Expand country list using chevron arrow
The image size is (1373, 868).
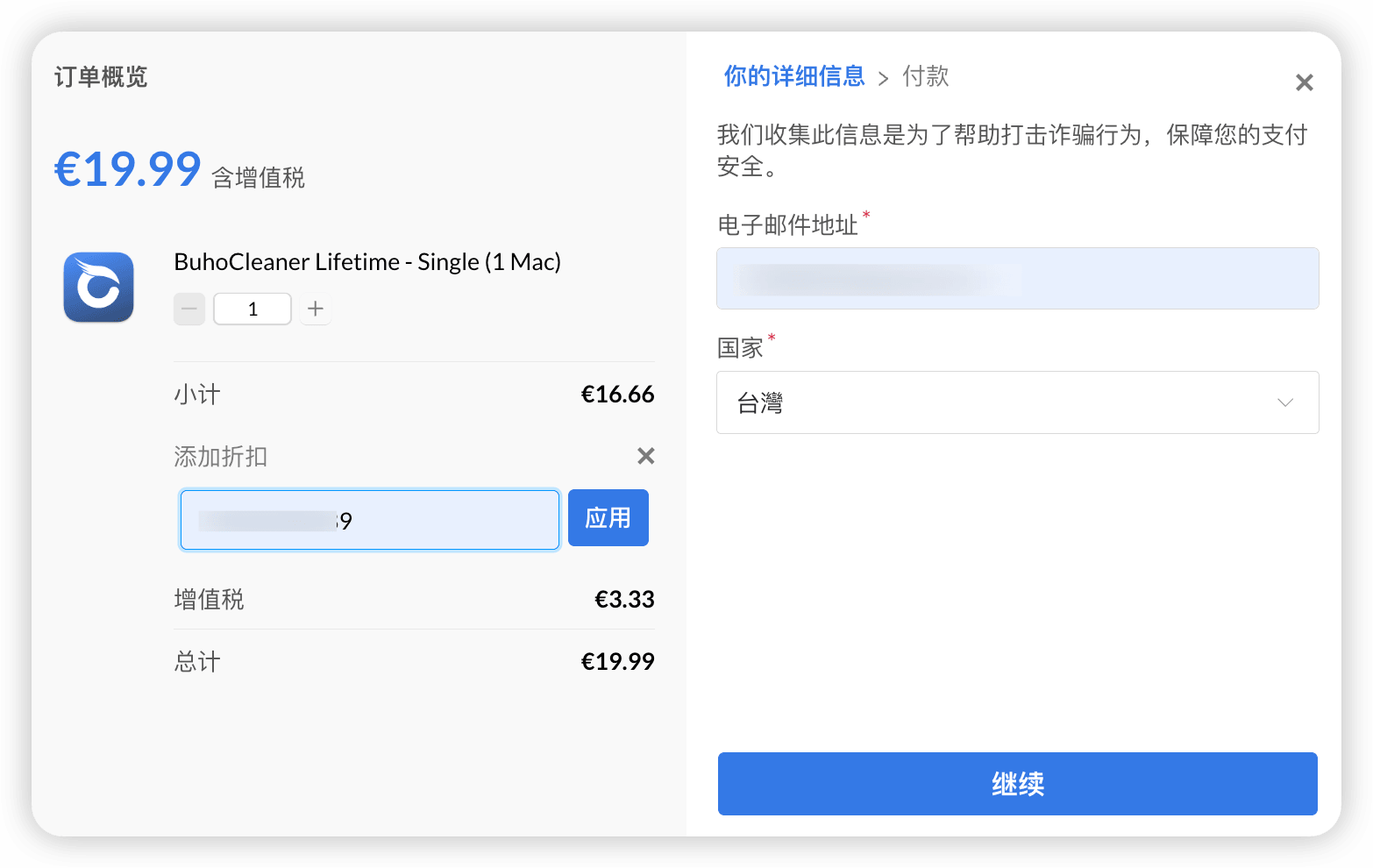[1285, 402]
